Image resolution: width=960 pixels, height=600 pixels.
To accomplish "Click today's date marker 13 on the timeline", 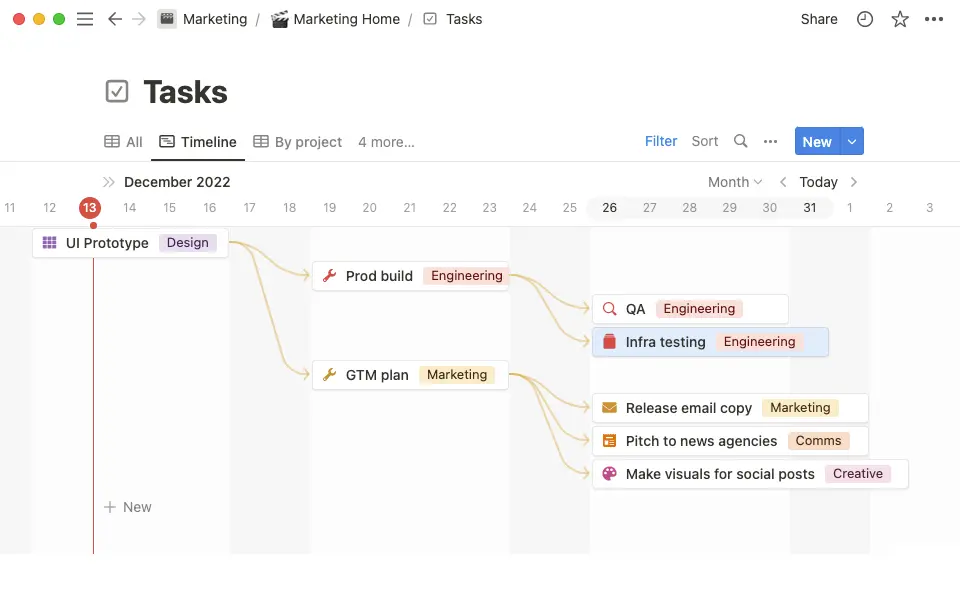I will tap(90, 207).
